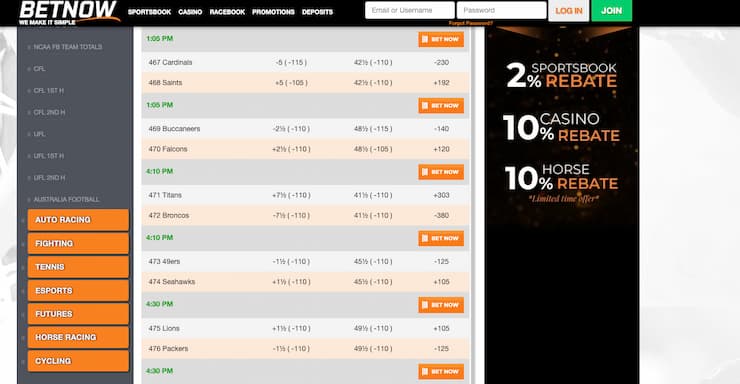Screen dimensions: 740x384
Task: Pick Cardinals spread -5 (-115)
Action: [x=291, y=62]
